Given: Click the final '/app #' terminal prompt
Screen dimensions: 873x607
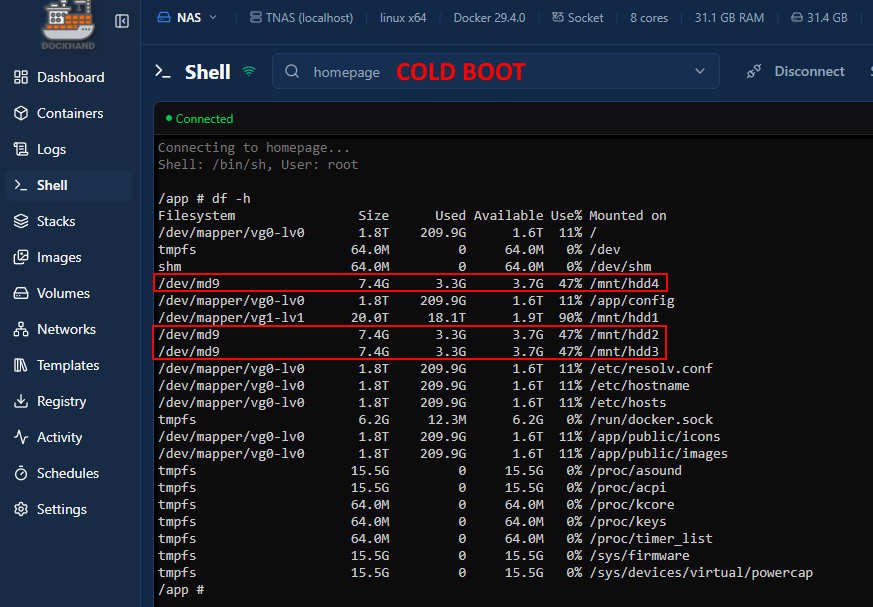Looking at the screenshot, I should (181, 590).
